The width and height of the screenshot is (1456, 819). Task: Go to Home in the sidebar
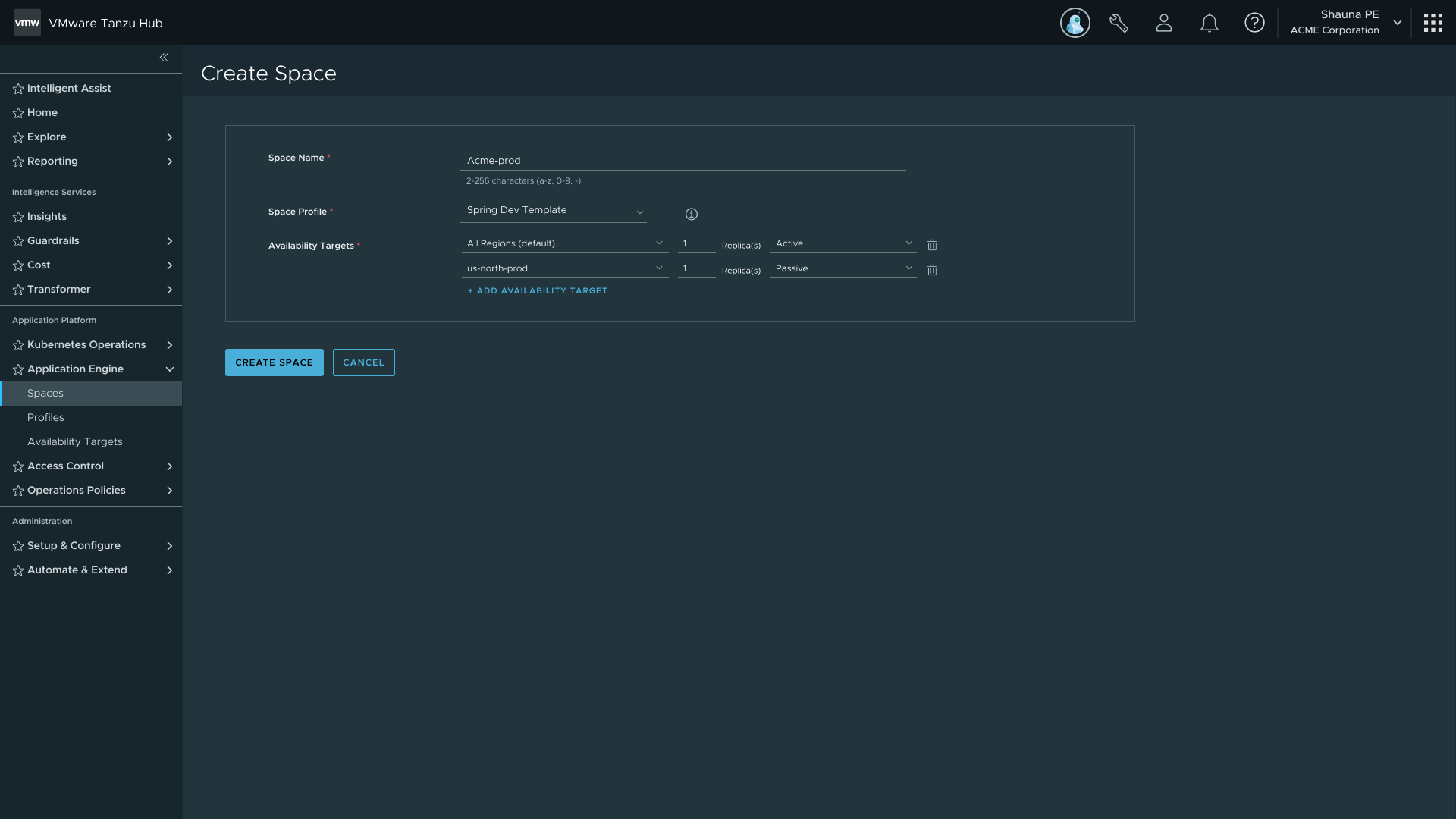point(42,112)
